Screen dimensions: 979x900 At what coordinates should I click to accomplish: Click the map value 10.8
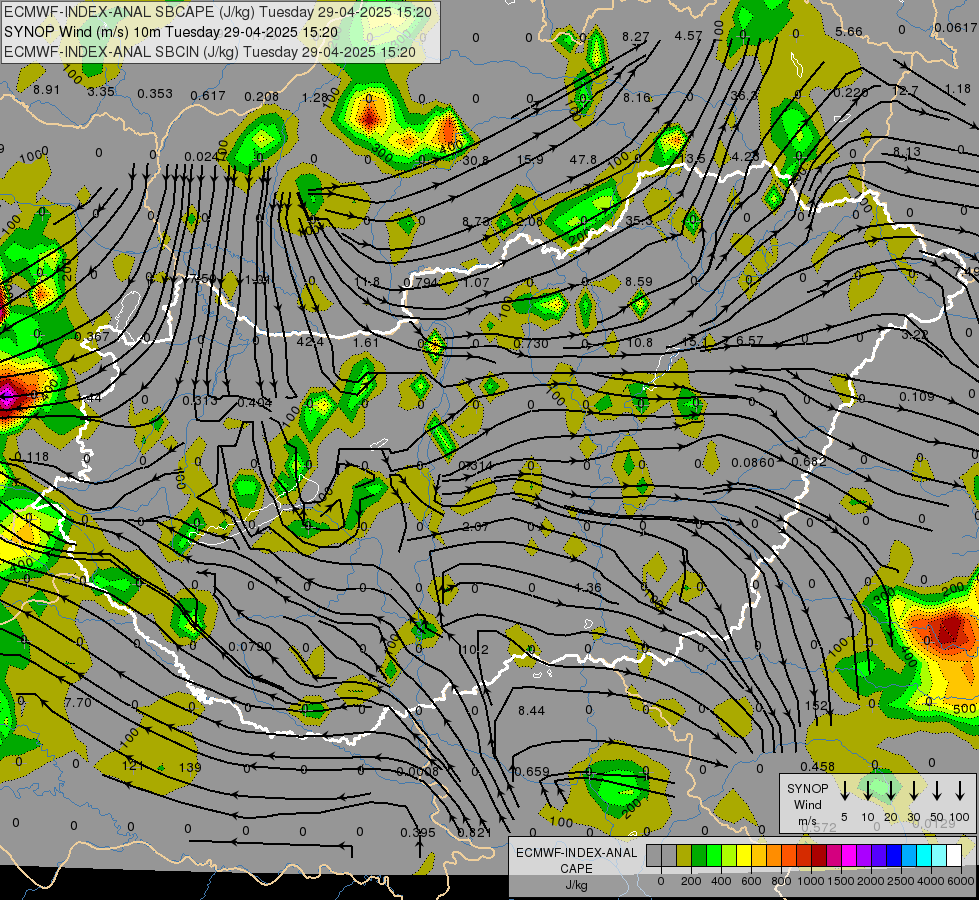(639, 342)
